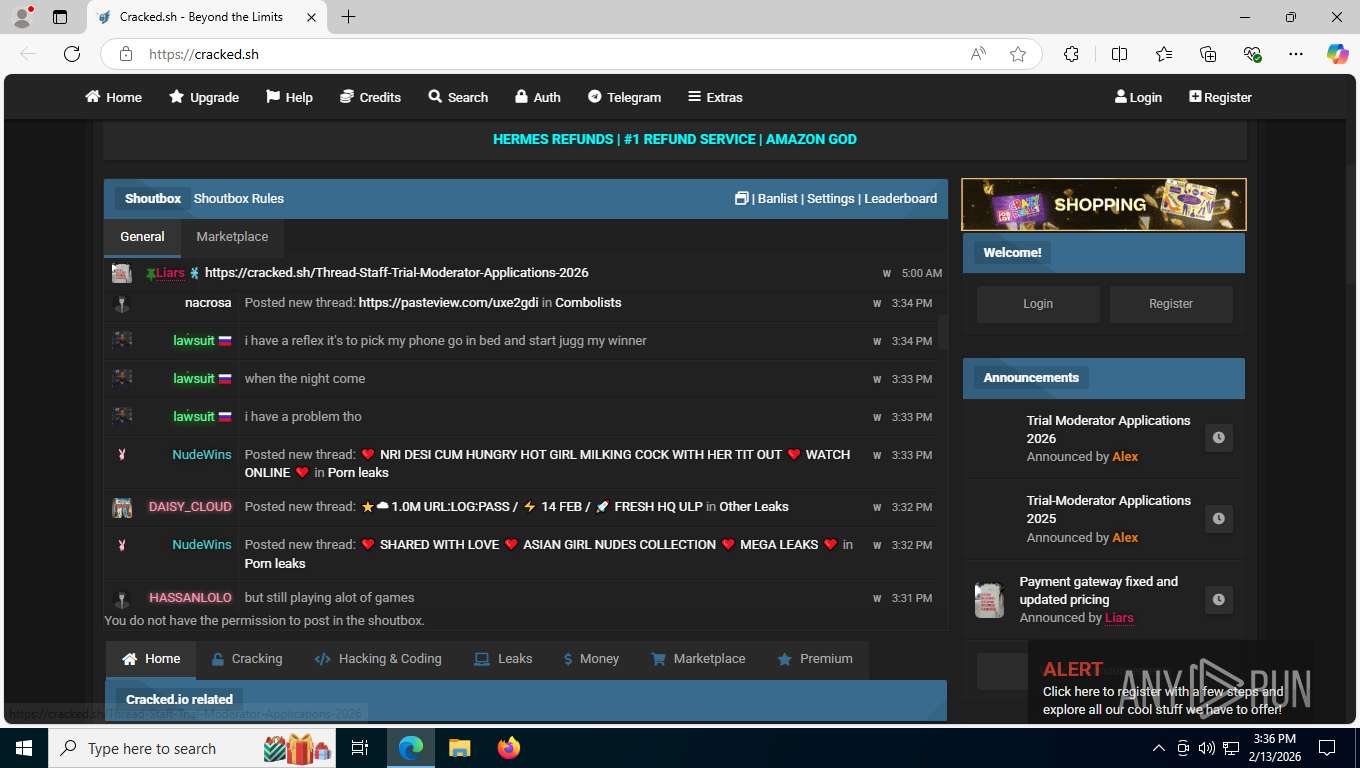
Task: Open the Home navigation link
Action: tap(113, 97)
